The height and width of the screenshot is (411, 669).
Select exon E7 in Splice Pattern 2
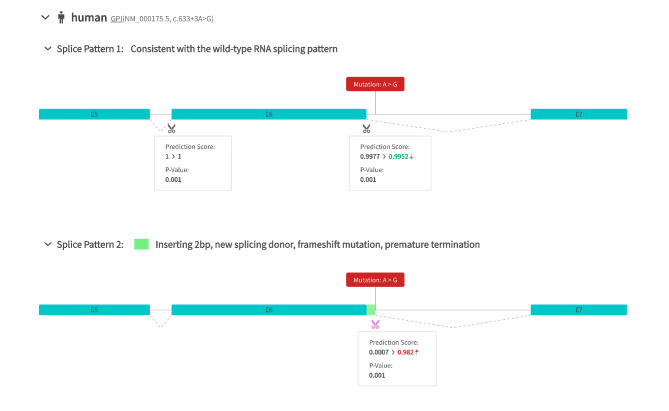click(x=579, y=310)
